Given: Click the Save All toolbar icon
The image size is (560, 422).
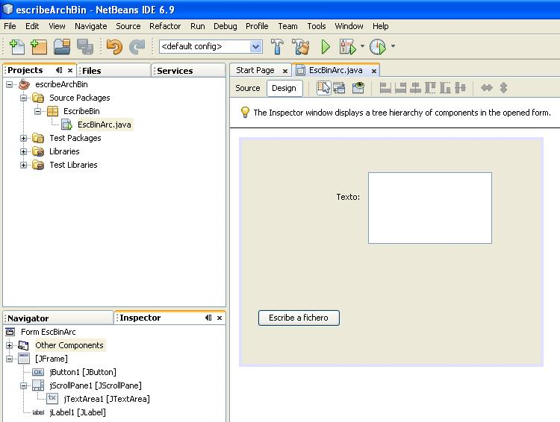Looking at the screenshot, I should coord(85,47).
